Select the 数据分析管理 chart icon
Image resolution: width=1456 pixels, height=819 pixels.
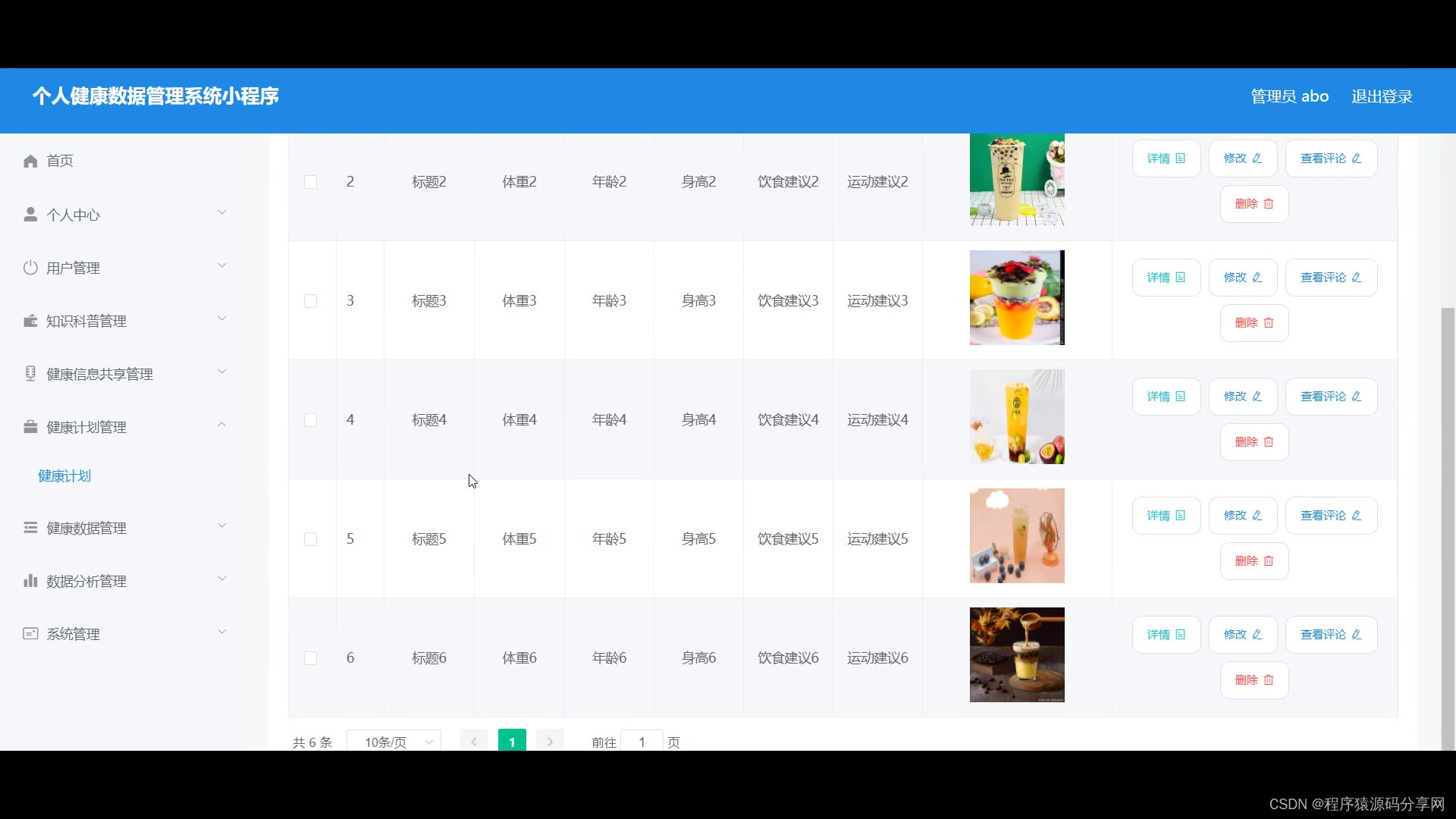click(x=30, y=581)
